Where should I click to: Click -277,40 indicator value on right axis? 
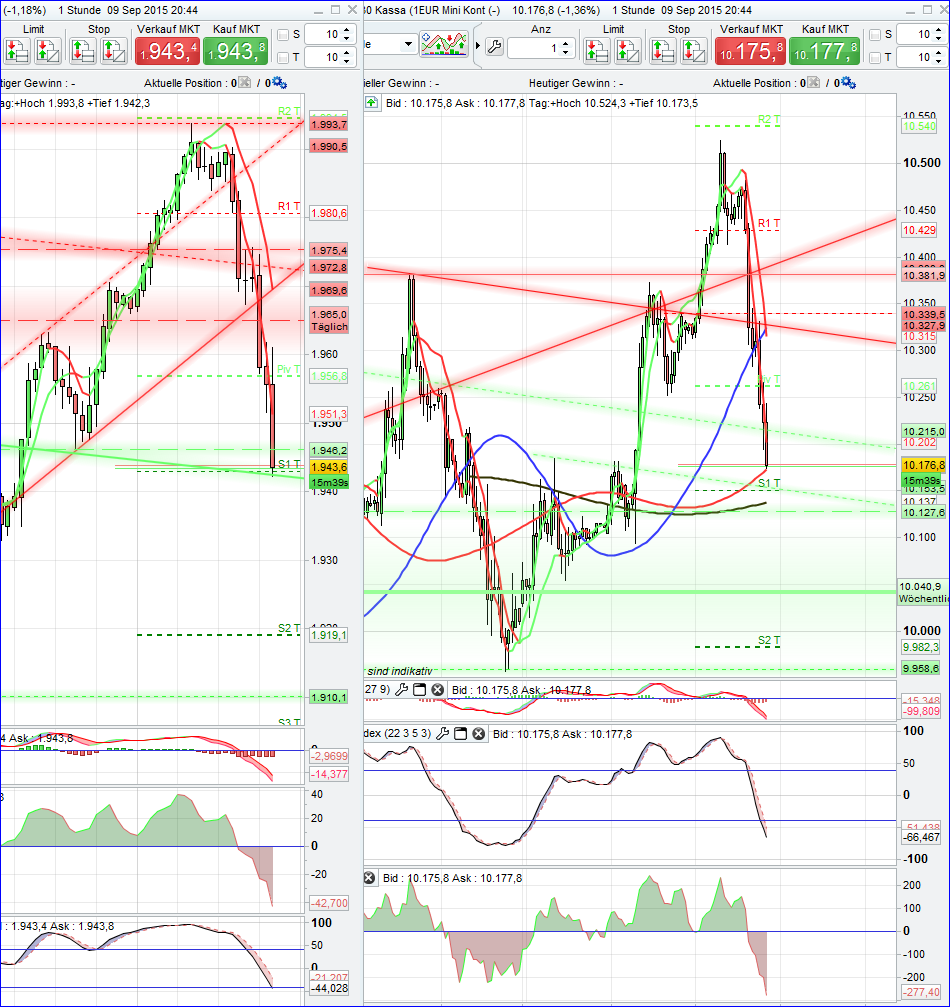pos(921,992)
